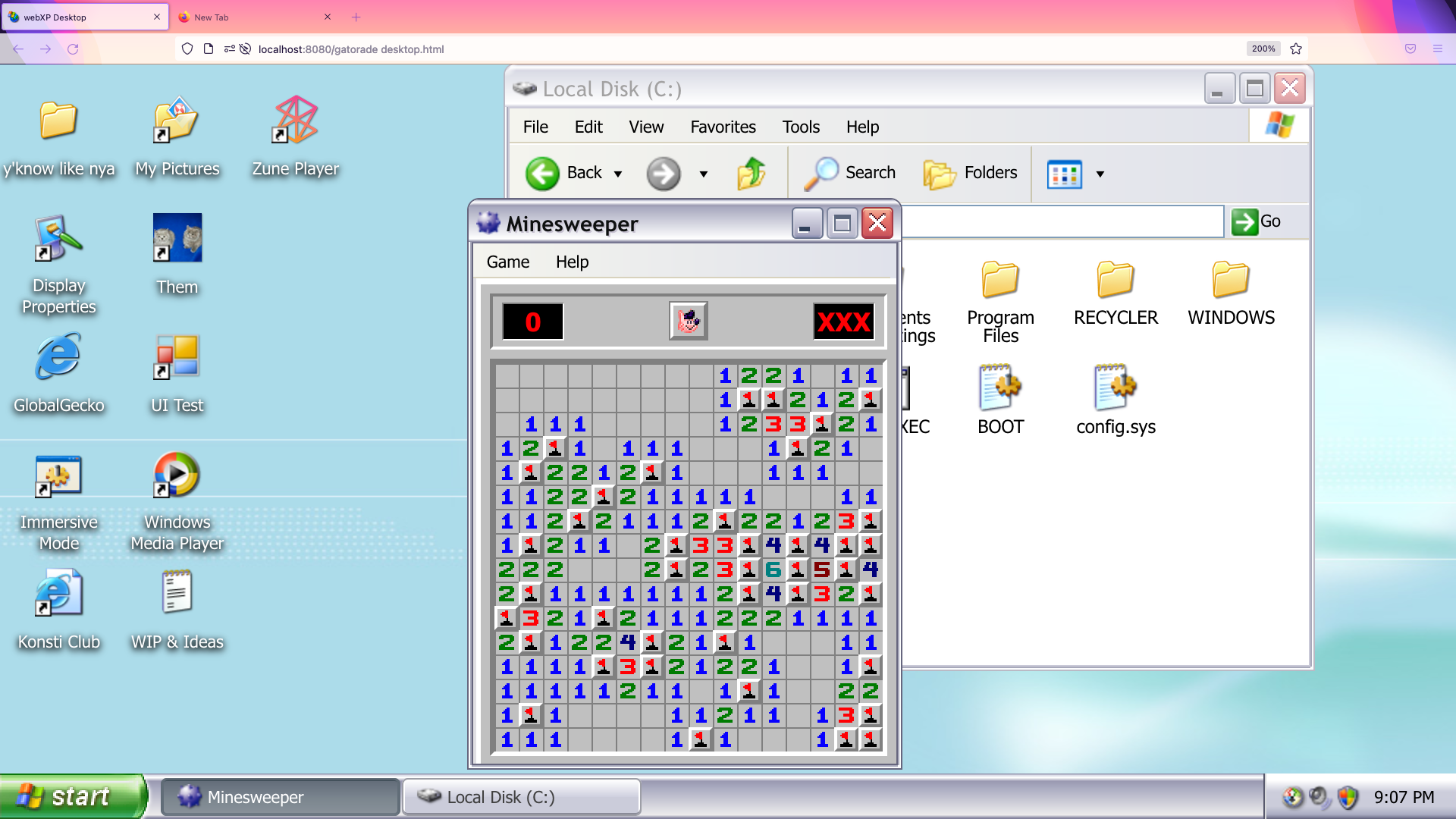
Task: Open the Favorites menu in Explorer
Action: tap(722, 127)
